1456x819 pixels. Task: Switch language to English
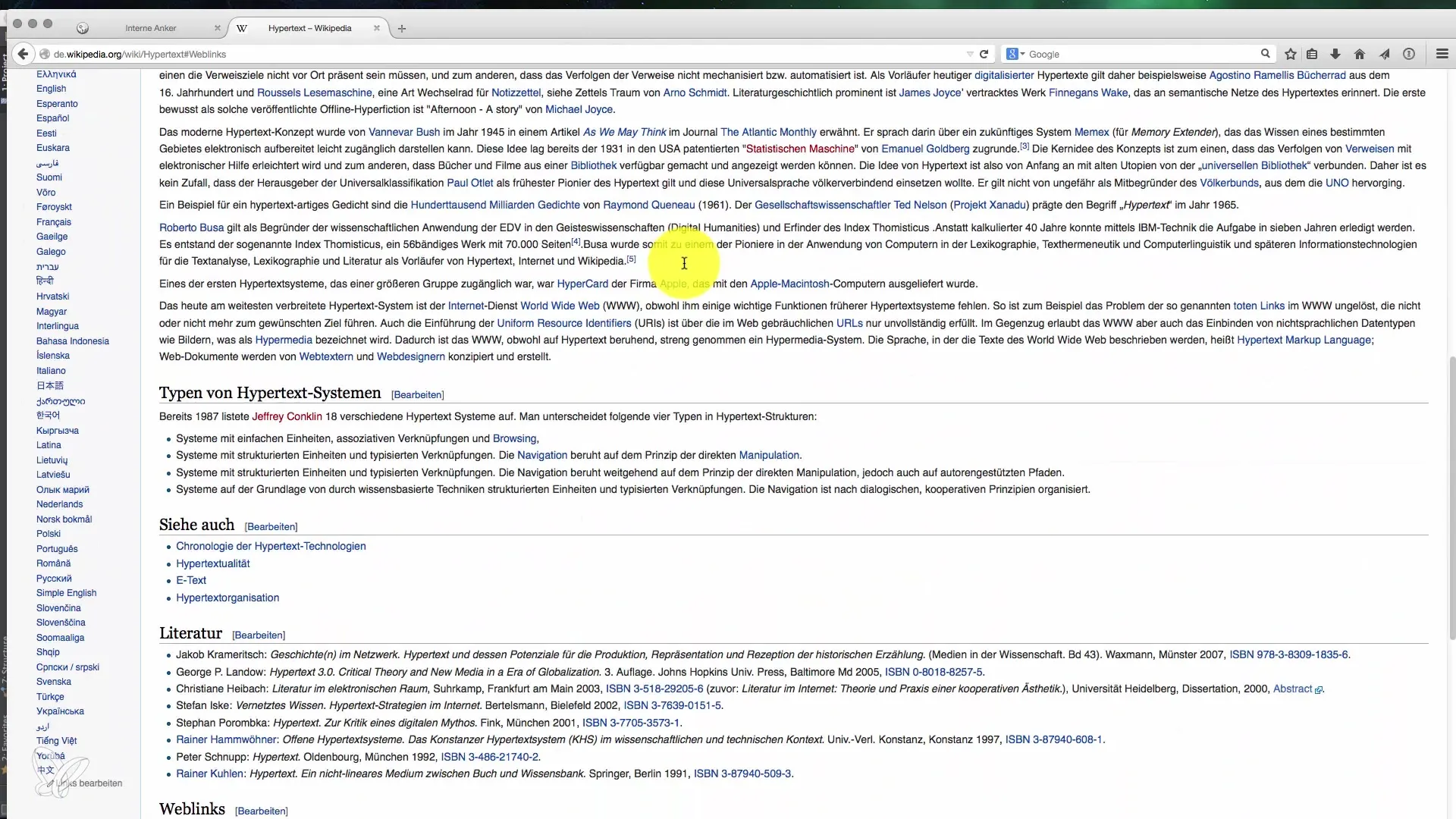(51, 89)
